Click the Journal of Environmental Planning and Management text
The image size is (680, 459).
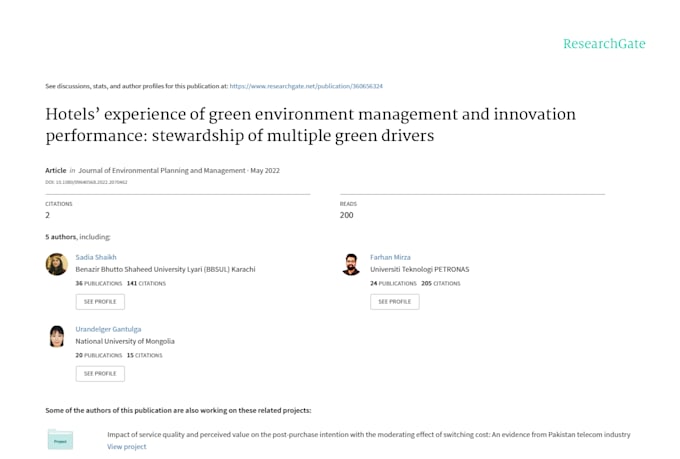162,170
